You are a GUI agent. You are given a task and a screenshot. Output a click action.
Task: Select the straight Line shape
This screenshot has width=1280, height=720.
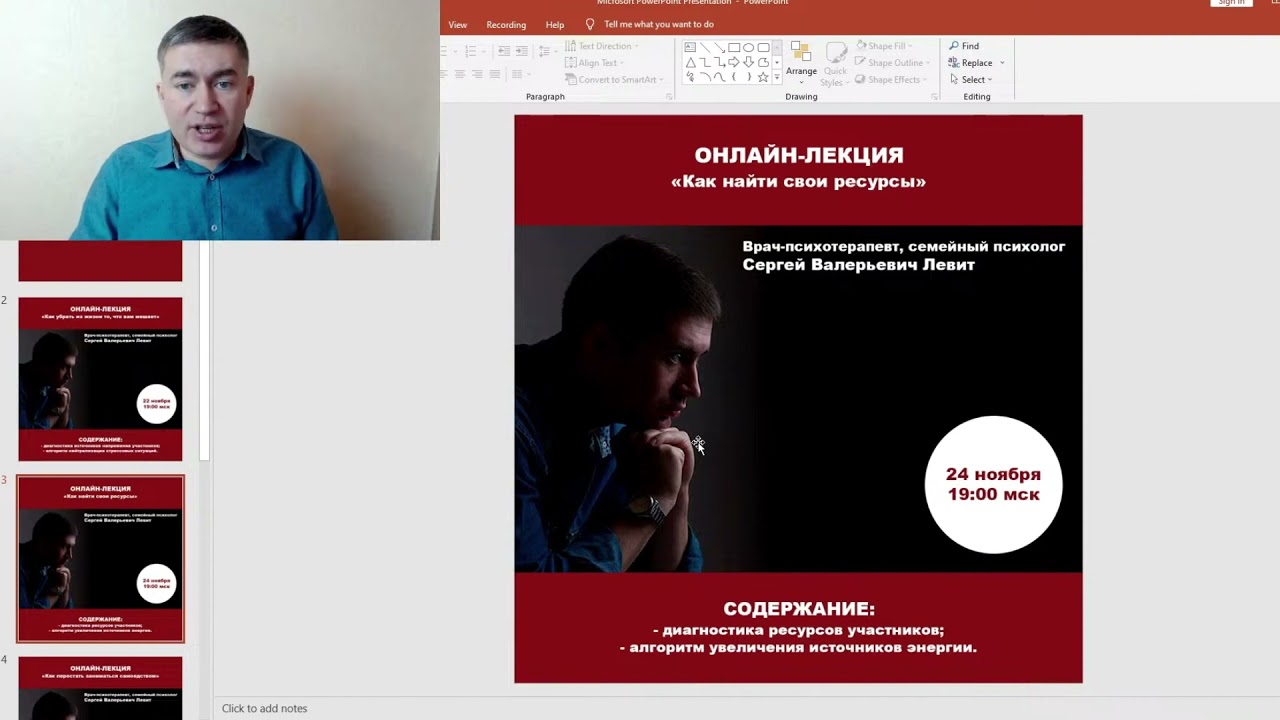tap(705, 47)
